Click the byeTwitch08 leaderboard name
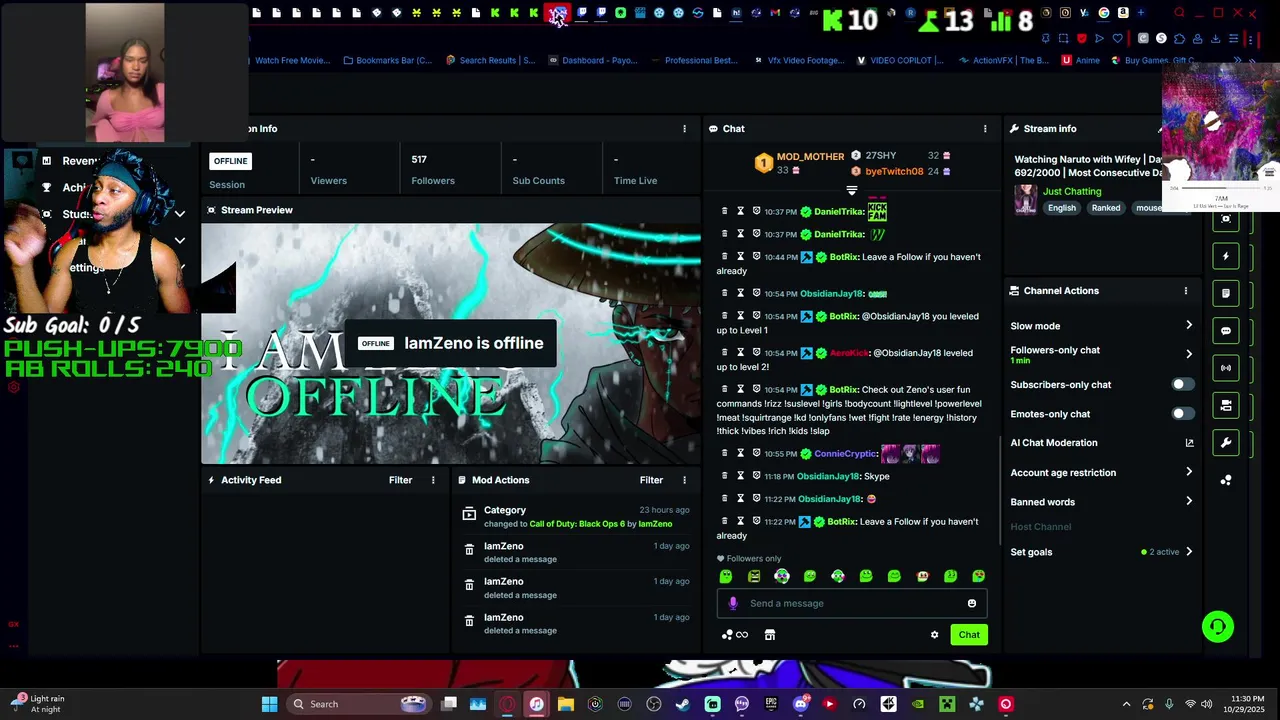 (x=894, y=172)
